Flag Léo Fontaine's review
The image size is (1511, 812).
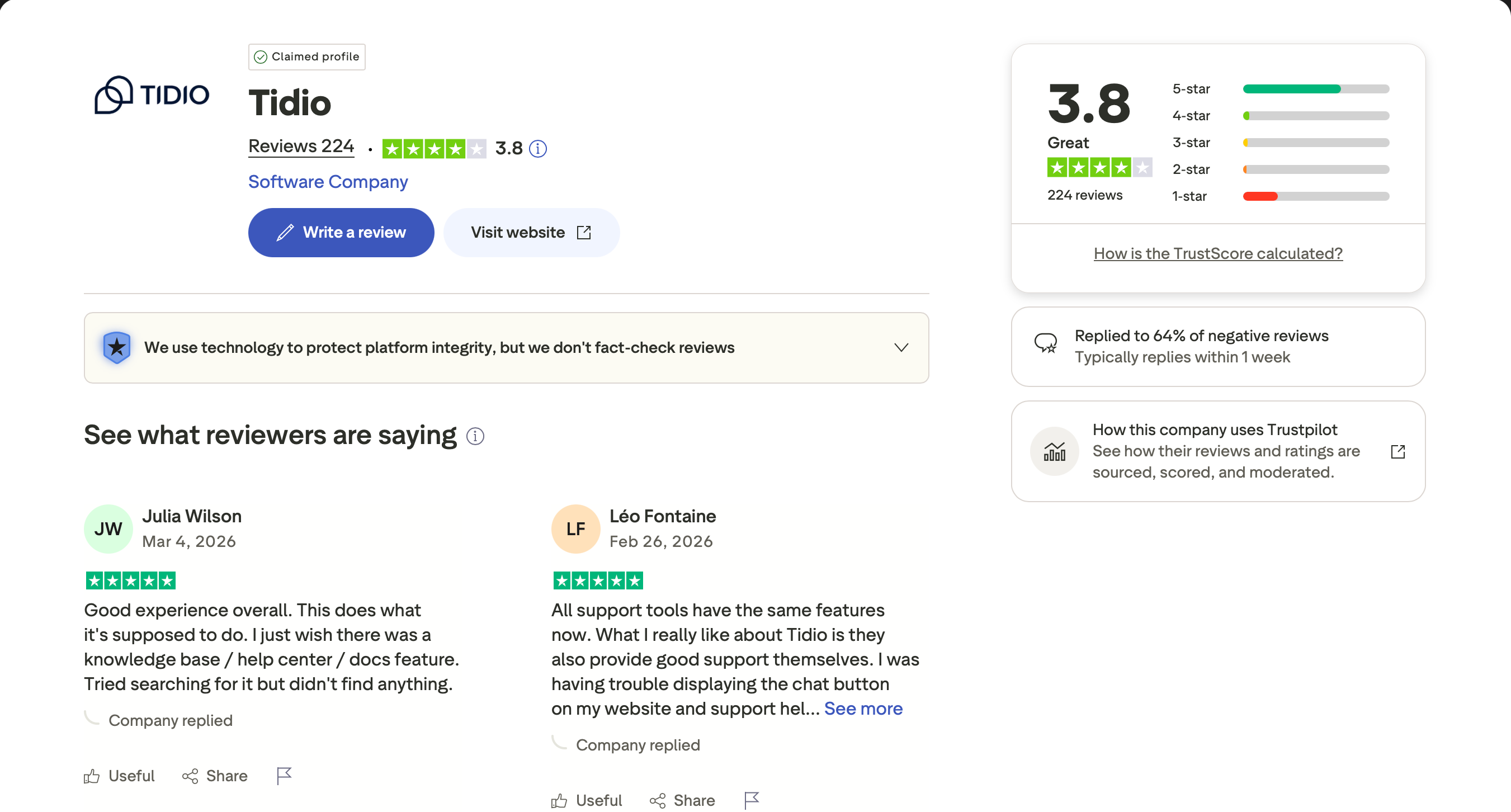tap(752, 800)
